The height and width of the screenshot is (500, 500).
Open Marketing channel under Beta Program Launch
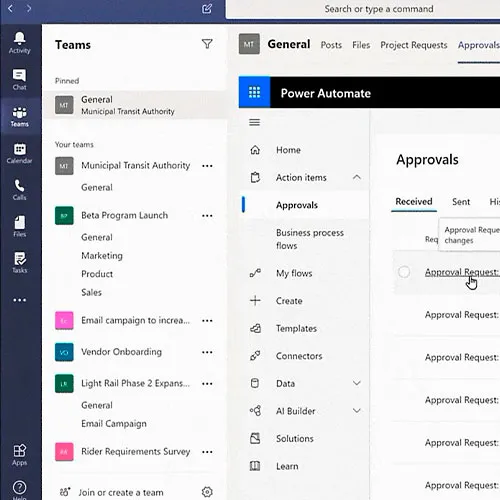102,256
